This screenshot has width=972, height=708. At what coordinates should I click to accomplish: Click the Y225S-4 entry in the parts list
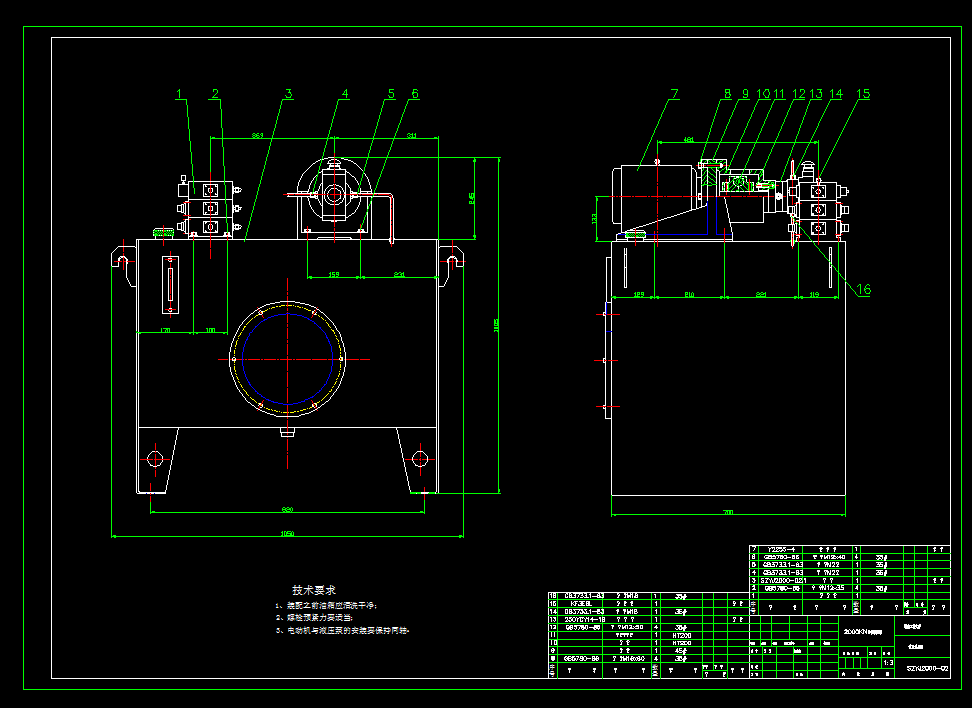click(x=781, y=549)
